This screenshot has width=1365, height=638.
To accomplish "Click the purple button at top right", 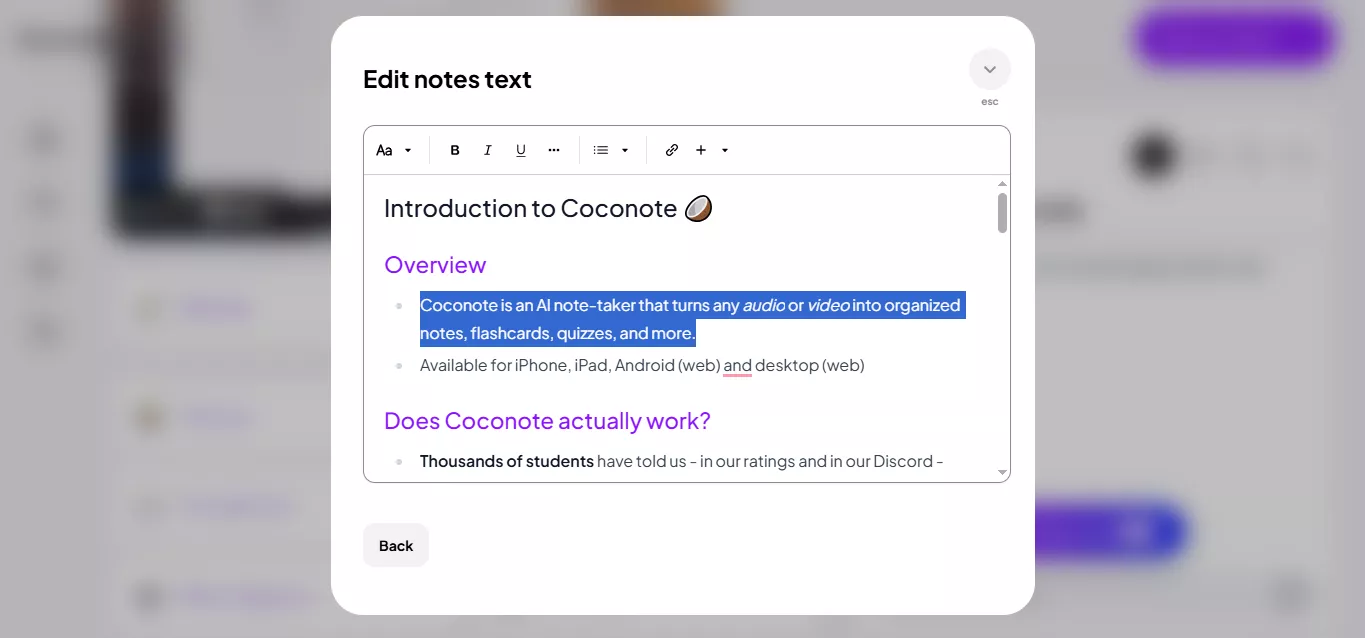I will pyautogui.click(x=1234, y=37).
